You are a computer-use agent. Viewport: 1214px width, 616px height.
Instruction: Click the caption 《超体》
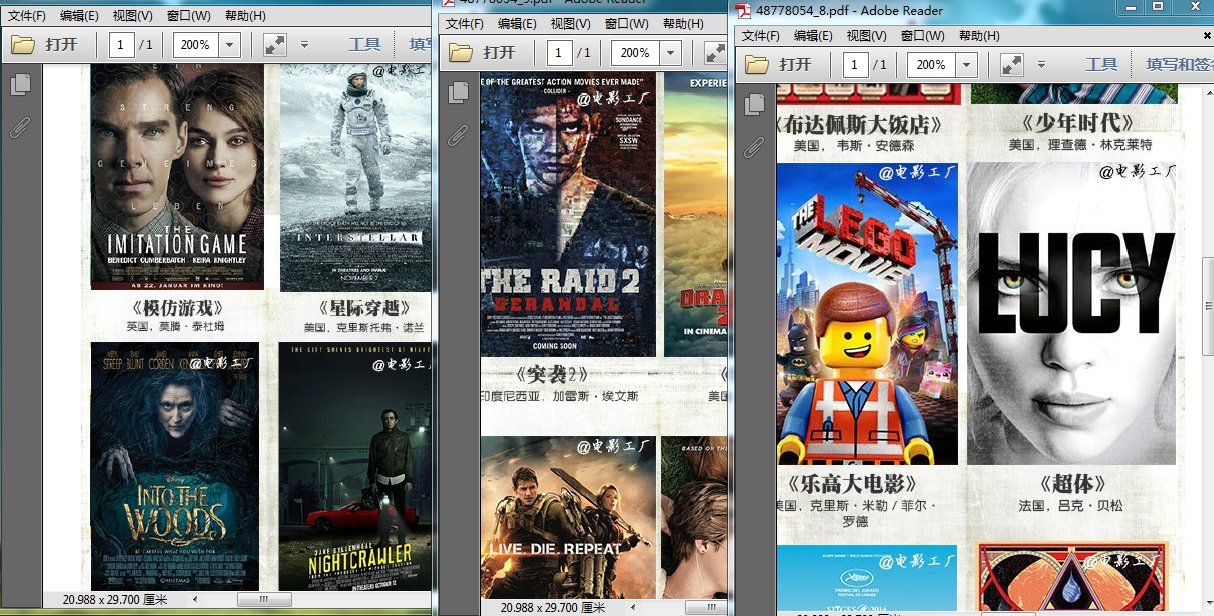pyautogui.click(x=1071, y=483)
